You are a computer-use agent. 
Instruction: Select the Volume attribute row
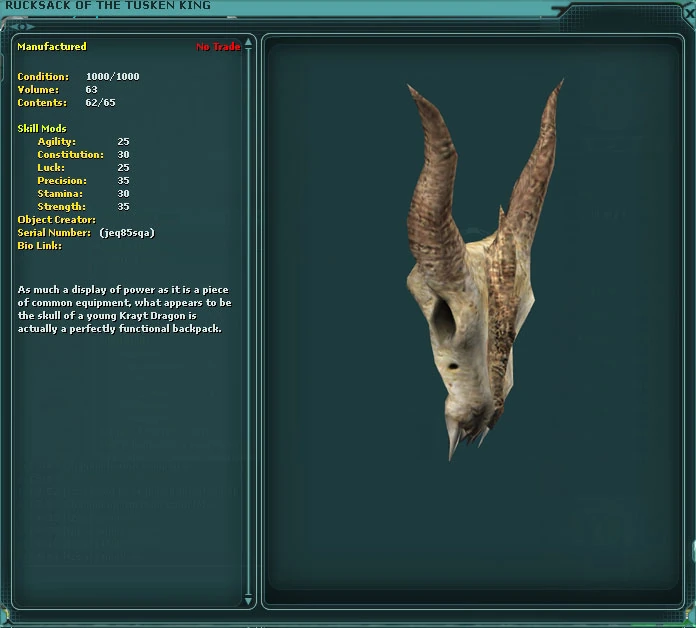click(x=57, y=90)
